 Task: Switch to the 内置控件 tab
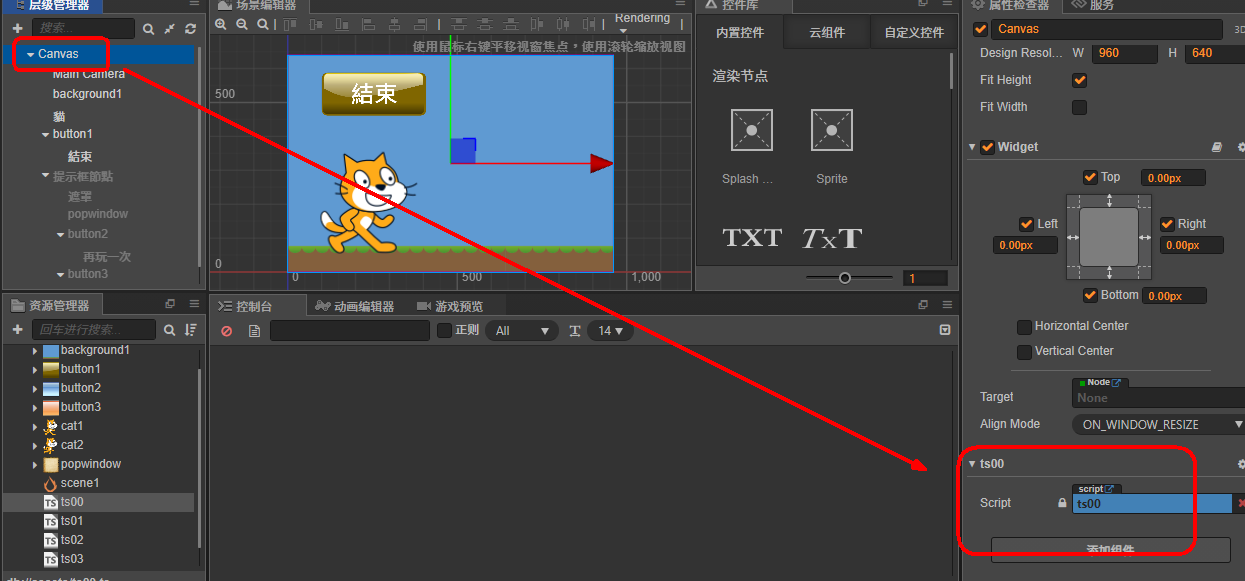point(740,32)
